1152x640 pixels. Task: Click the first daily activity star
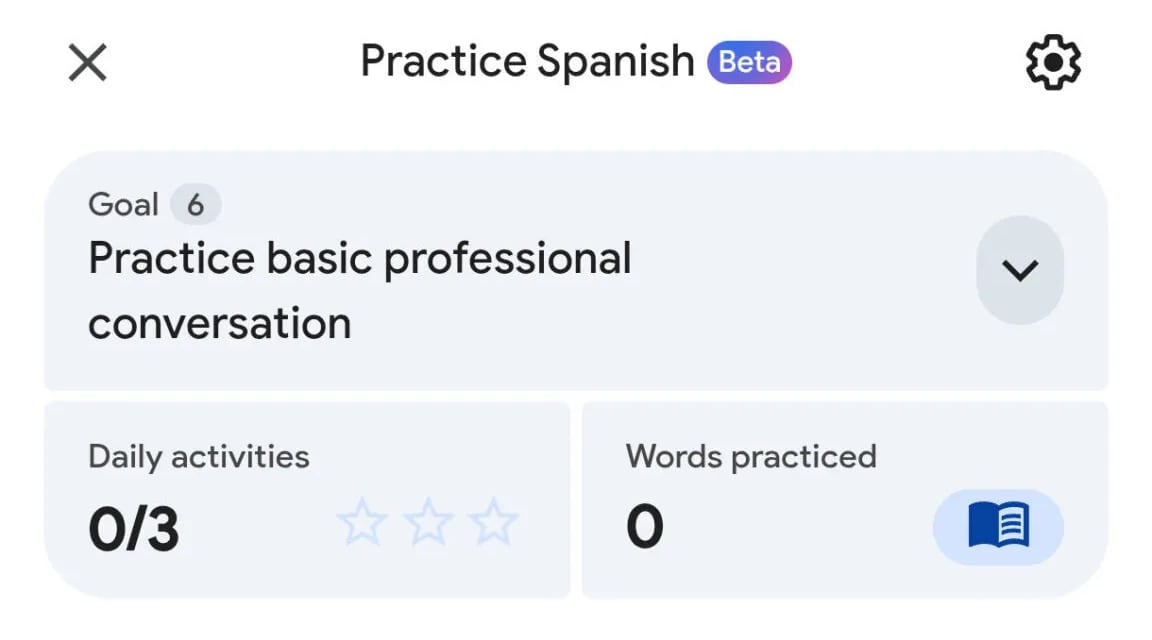[362, 524]
